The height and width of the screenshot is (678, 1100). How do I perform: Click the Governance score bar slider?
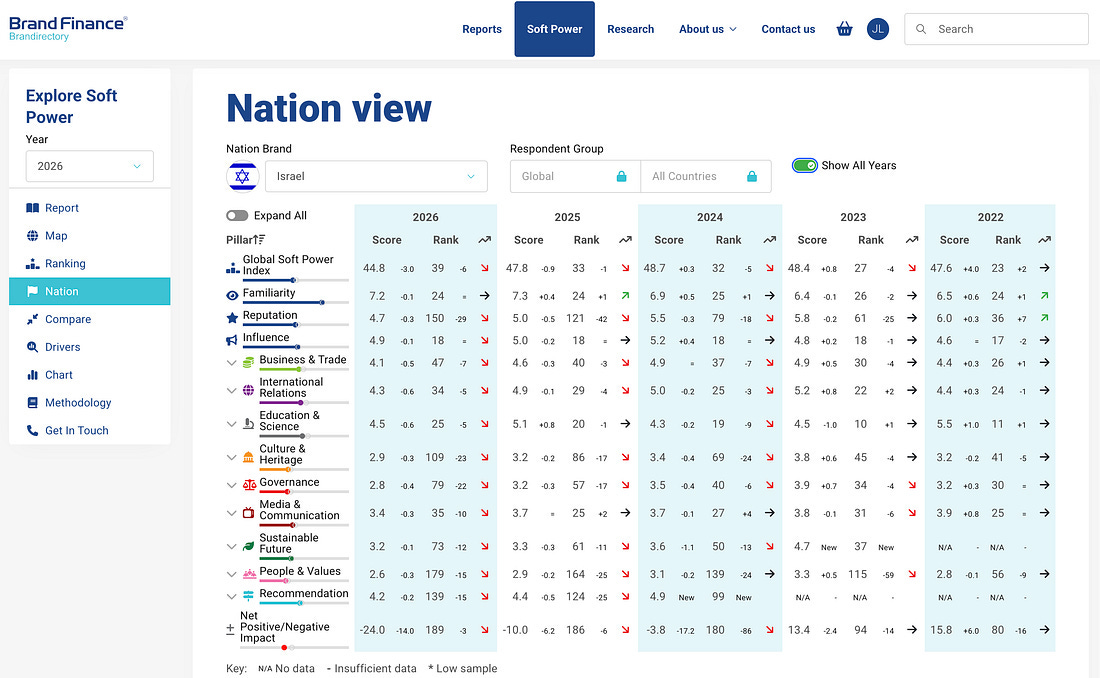pos(304,491)
